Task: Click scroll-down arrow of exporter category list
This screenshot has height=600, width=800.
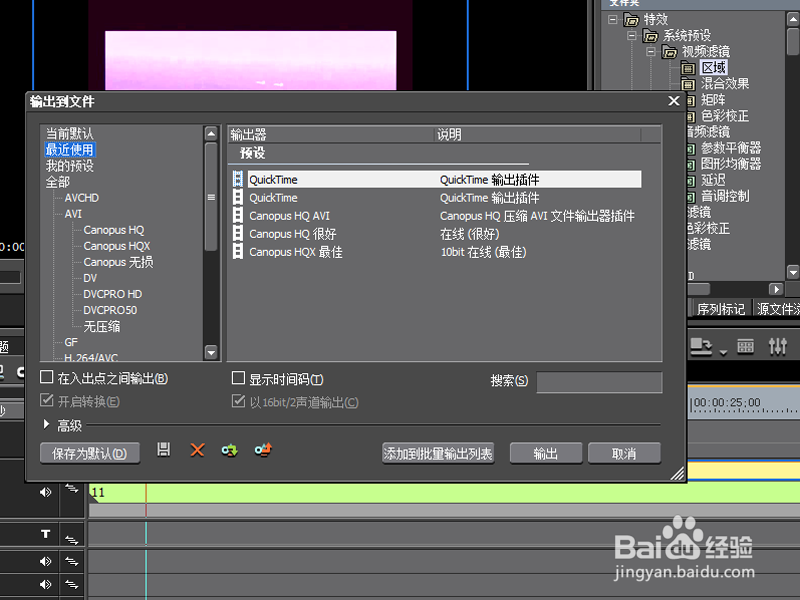Action: (211, 352)
